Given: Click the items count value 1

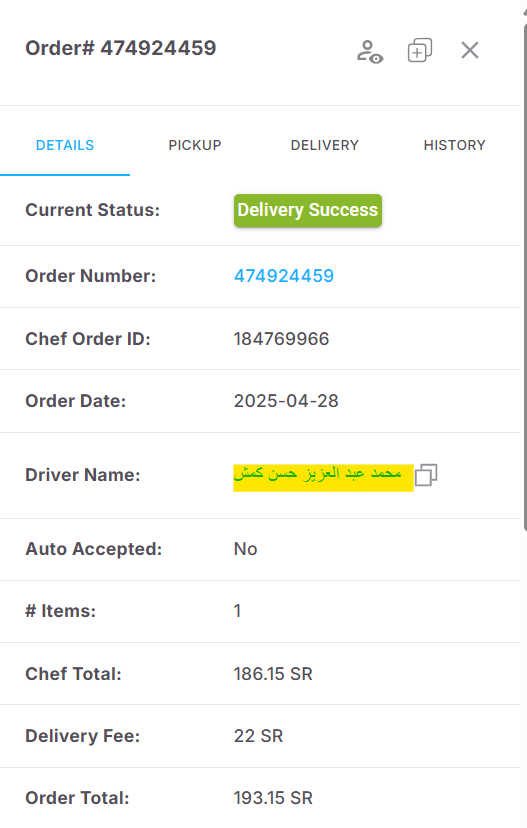Looking at the screenshot, I should 238,610.
